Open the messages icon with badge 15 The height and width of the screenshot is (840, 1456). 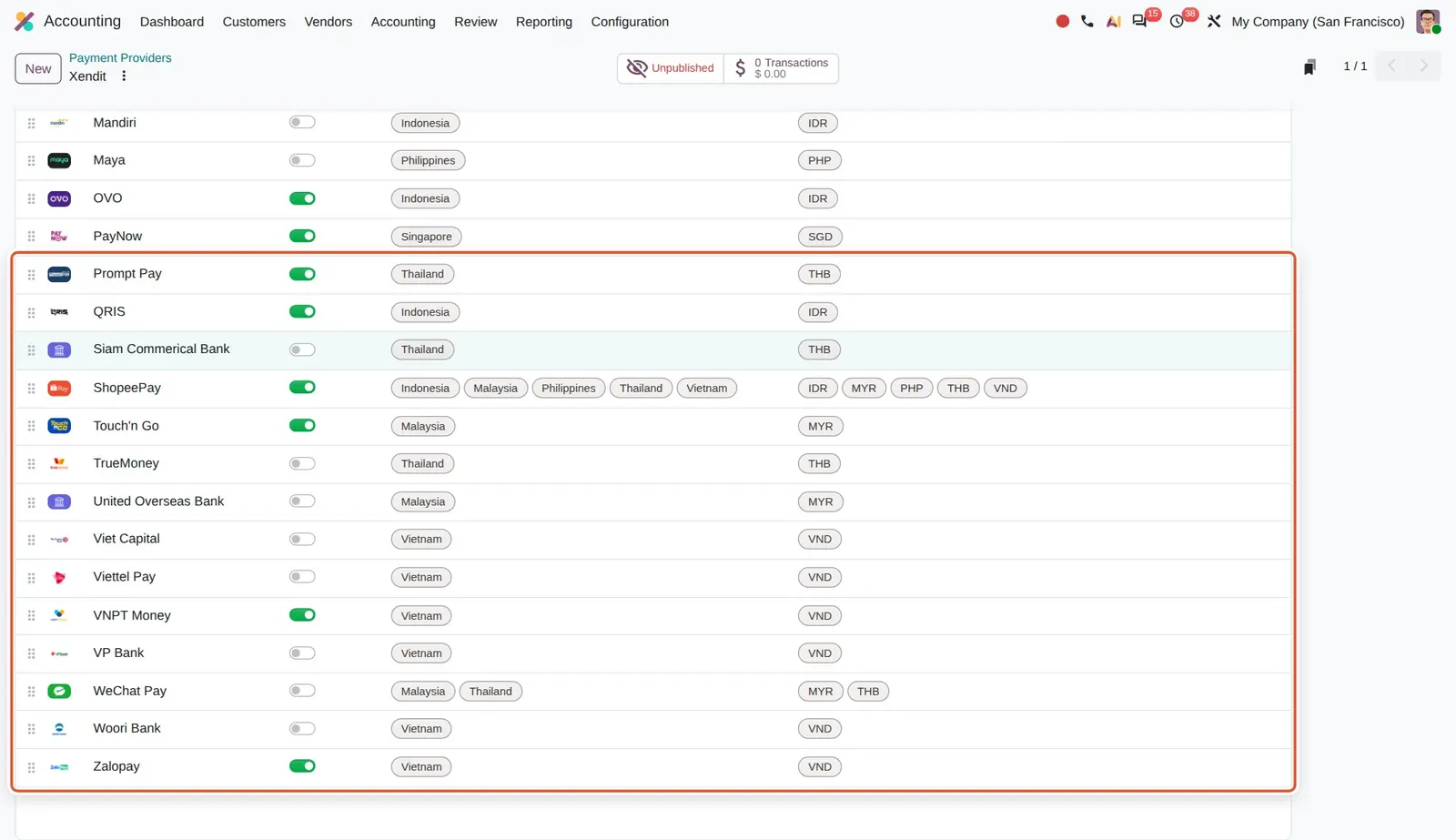(1139, 21)
